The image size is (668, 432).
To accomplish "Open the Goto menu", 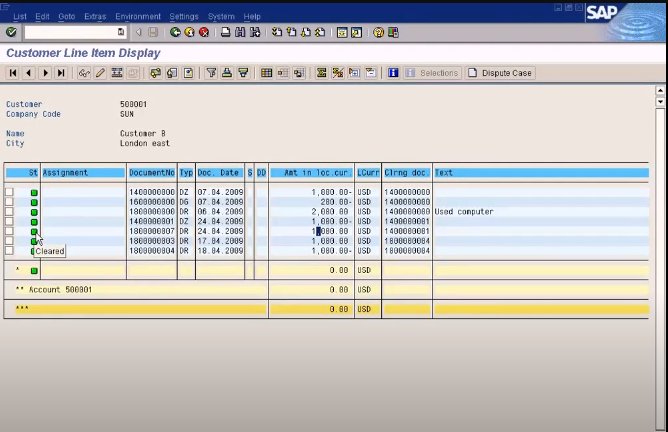I will [x=67, y=17].
